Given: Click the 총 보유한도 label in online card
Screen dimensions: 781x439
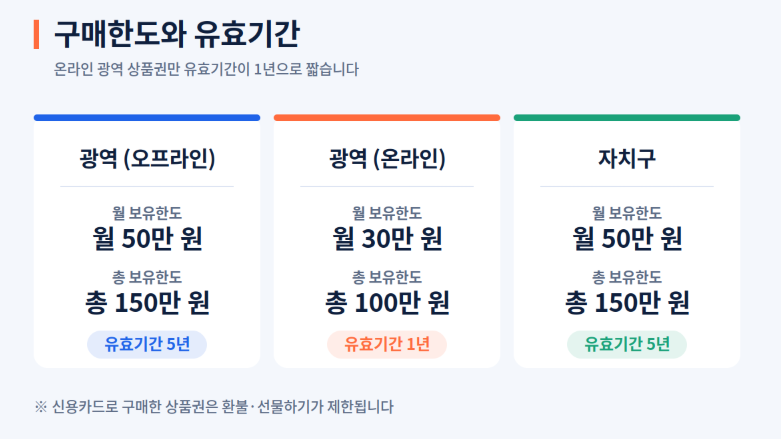Looking at the screenshot, I should (x=387, y=277).
